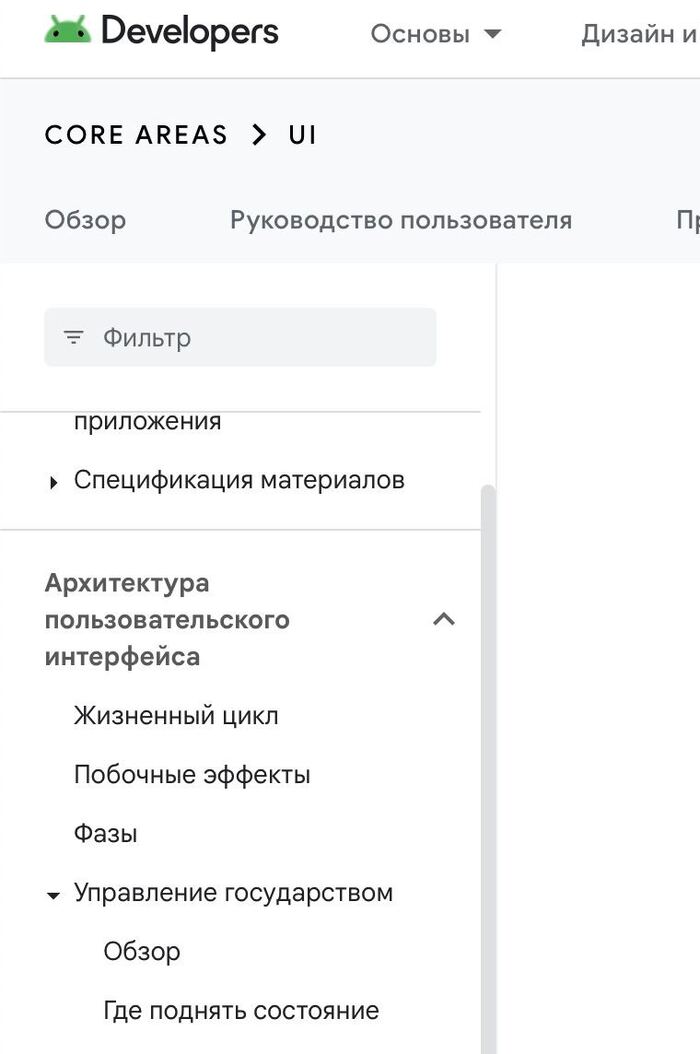
Task: Click the filter funnel icon in Фильтр field
Action: [73, 337]
